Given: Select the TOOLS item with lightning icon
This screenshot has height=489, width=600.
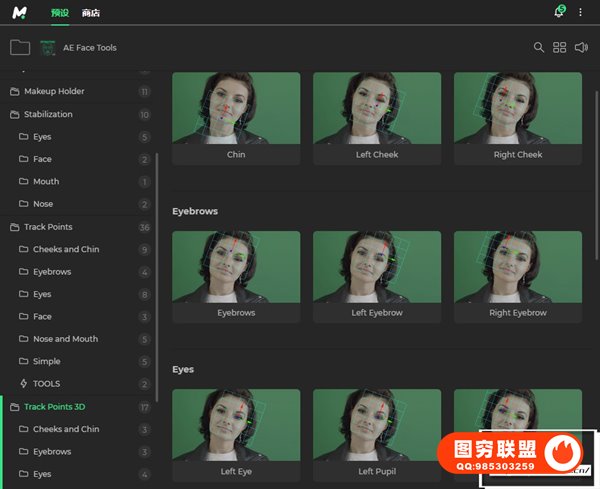Looking at the screenshot, I should (46, 384).
